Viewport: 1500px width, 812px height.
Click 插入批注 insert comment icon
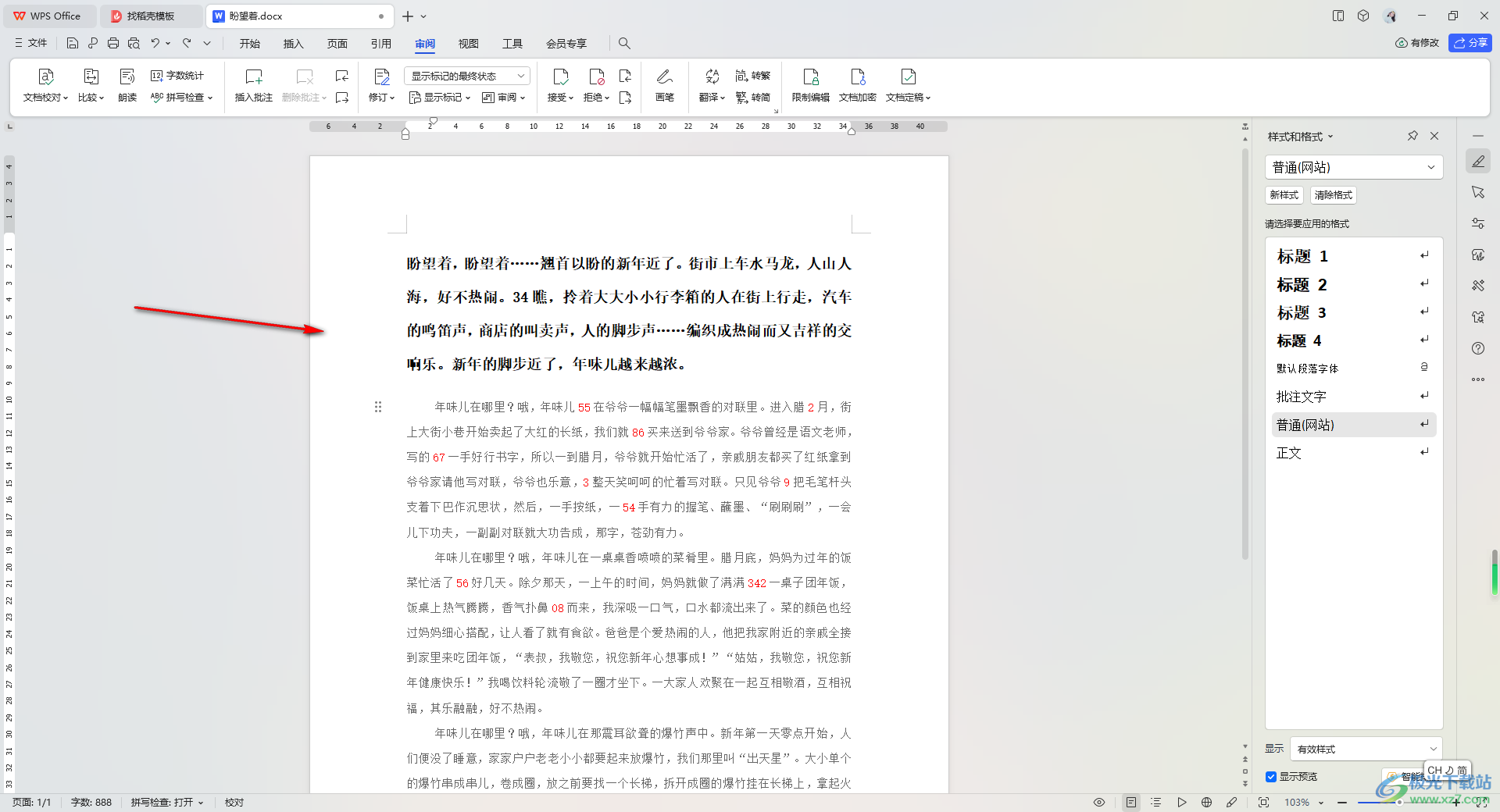254,77
